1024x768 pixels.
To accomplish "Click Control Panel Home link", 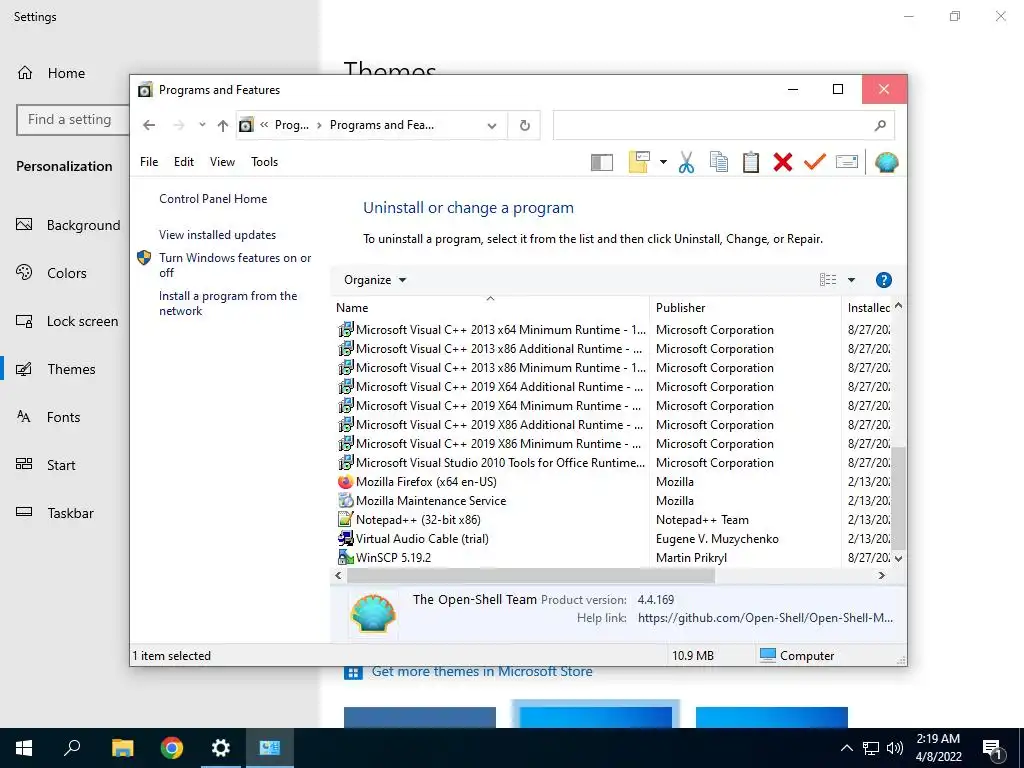I will point(213,199).
